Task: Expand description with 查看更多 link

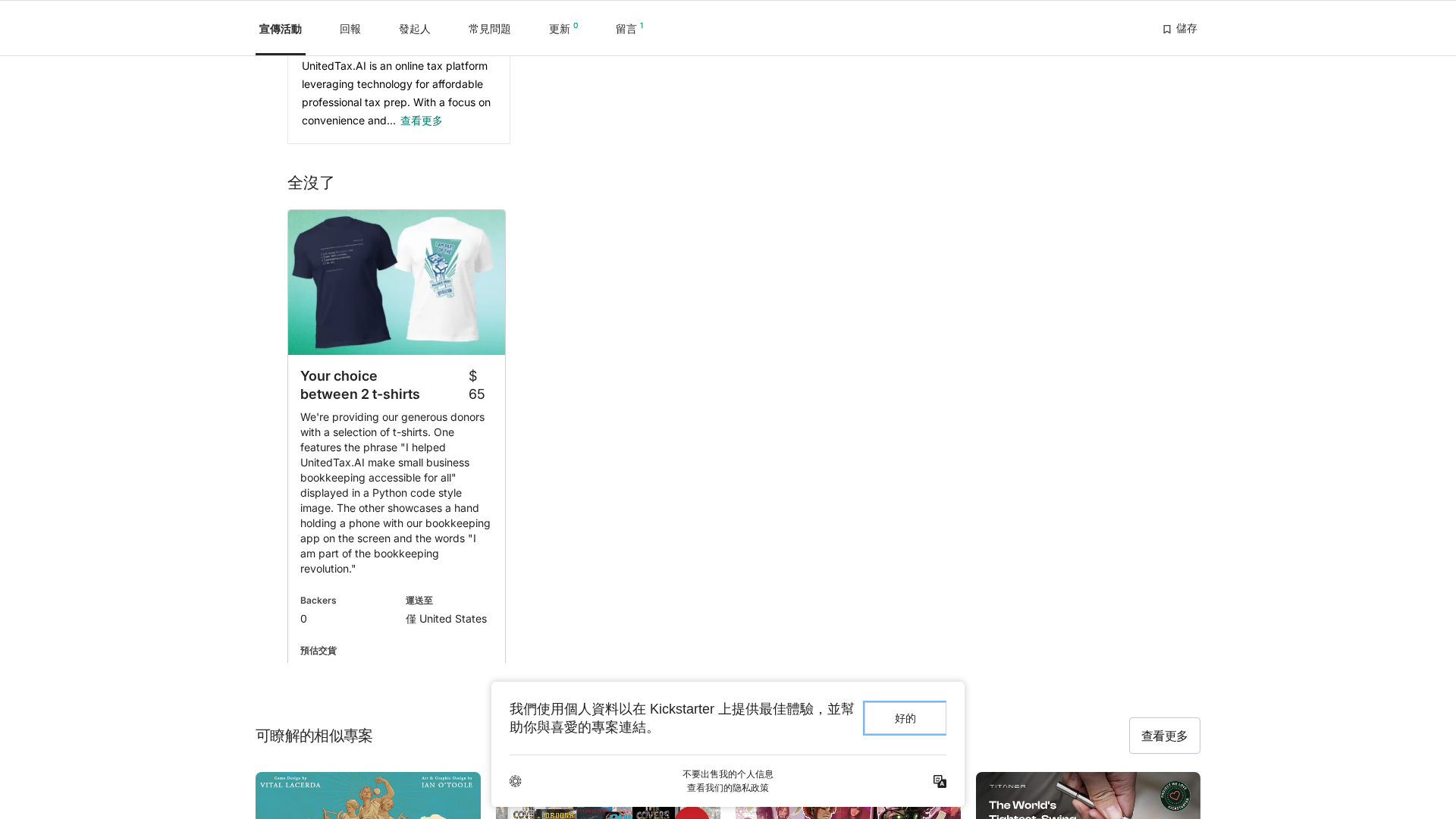Action: [x=421, y=121]
